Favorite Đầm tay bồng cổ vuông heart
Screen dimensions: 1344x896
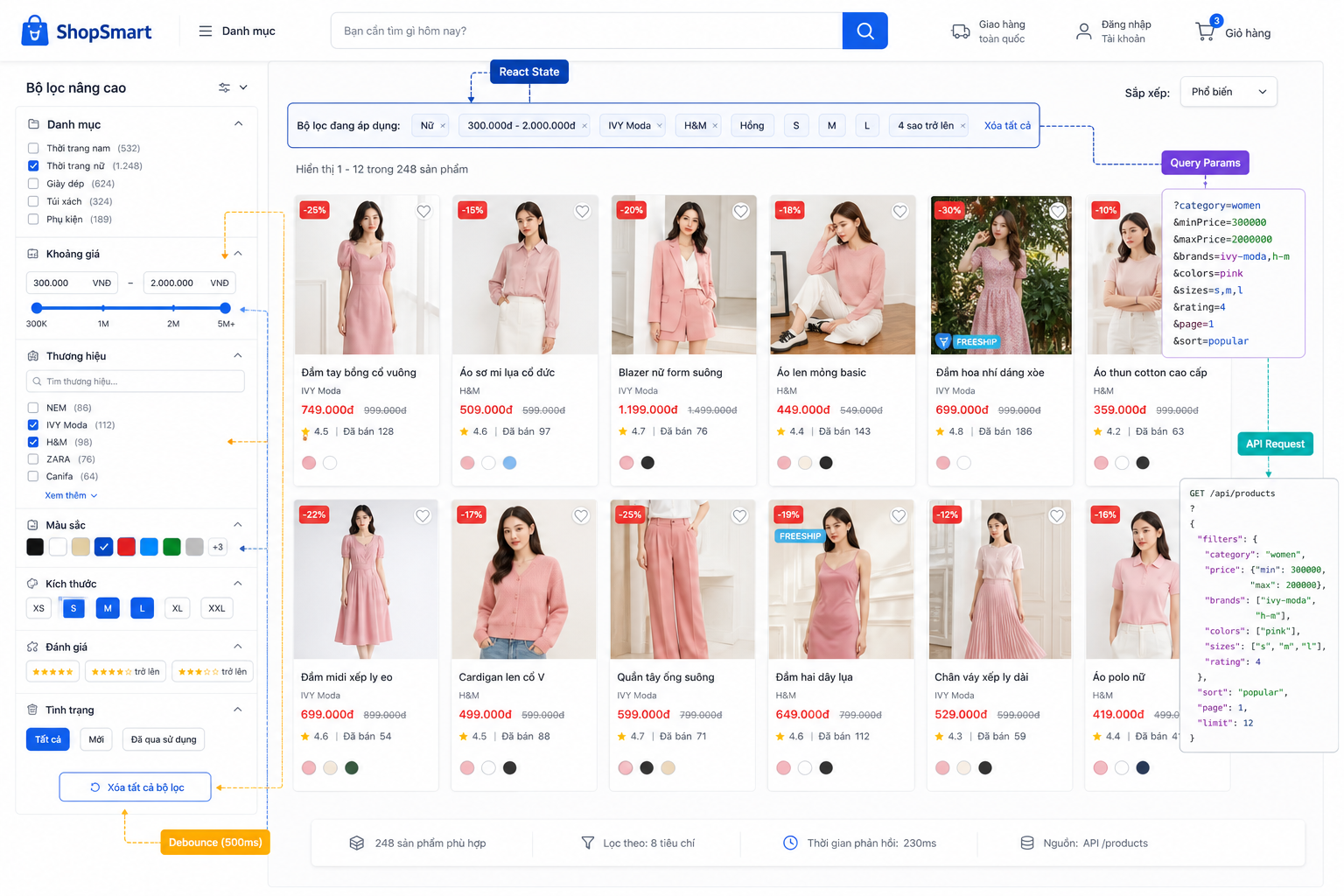[423, 211]
